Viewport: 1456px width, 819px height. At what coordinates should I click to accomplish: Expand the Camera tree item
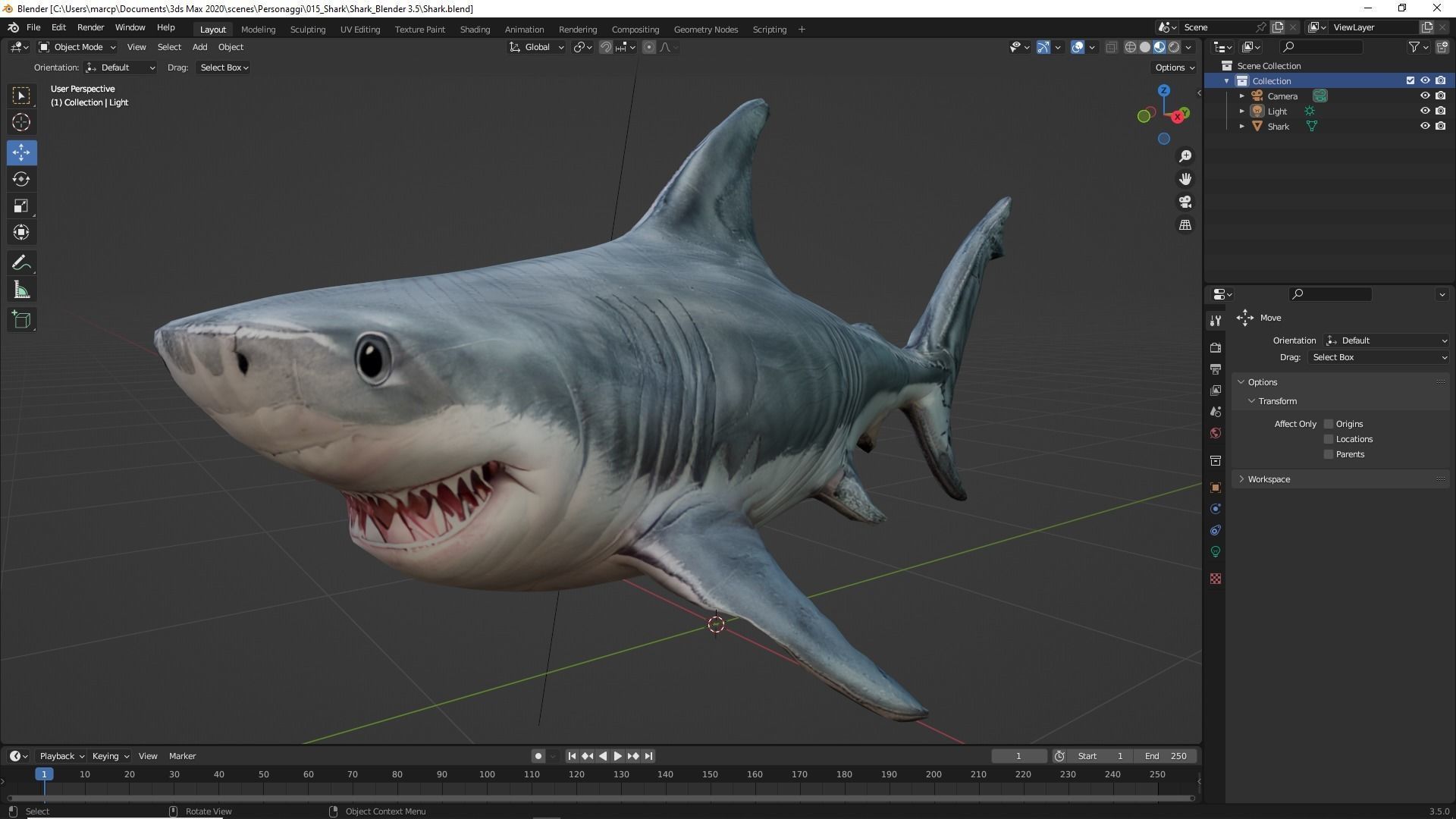(x=1242, y=96)
